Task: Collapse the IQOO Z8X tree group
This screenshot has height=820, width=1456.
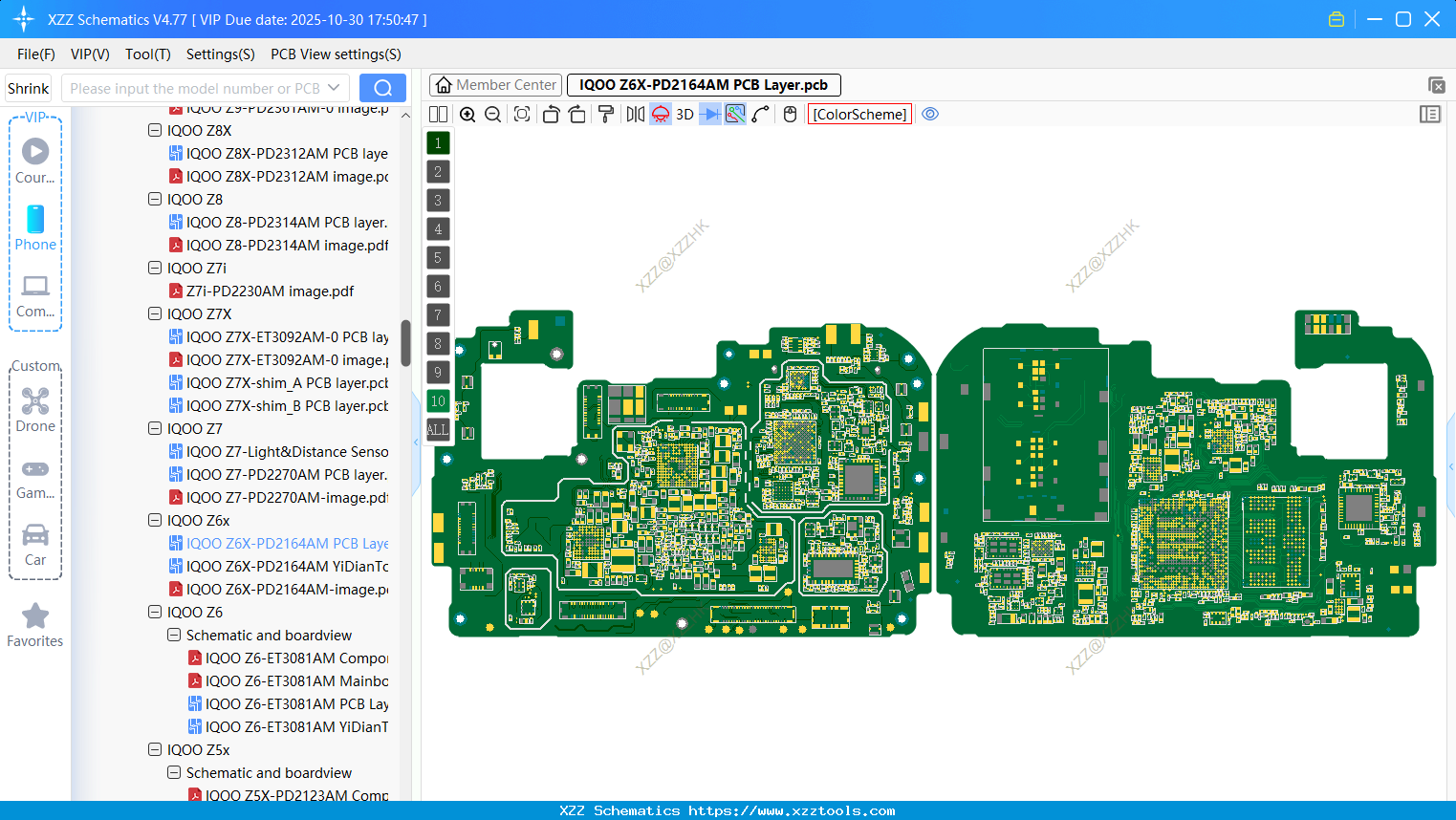Action: (154, 130)
